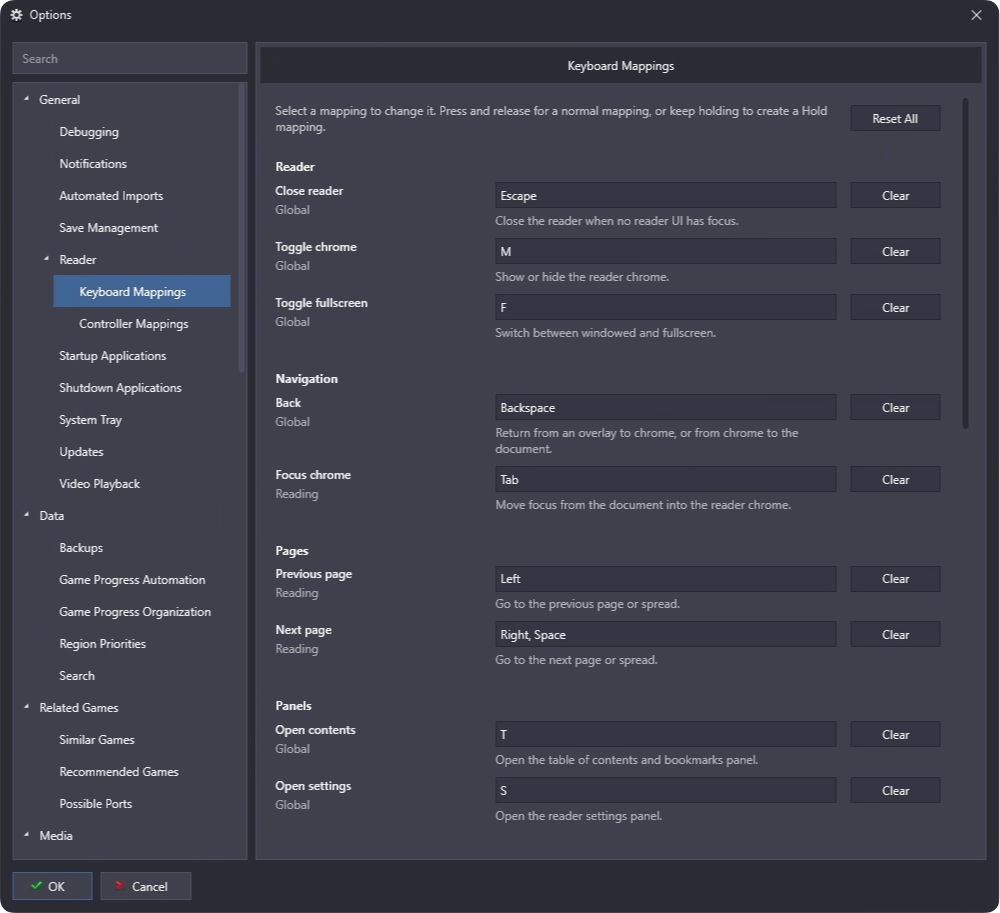Viewport: 1000px width, 913px height.
Task: Clear the Open contents mapping
Action: 895,734
